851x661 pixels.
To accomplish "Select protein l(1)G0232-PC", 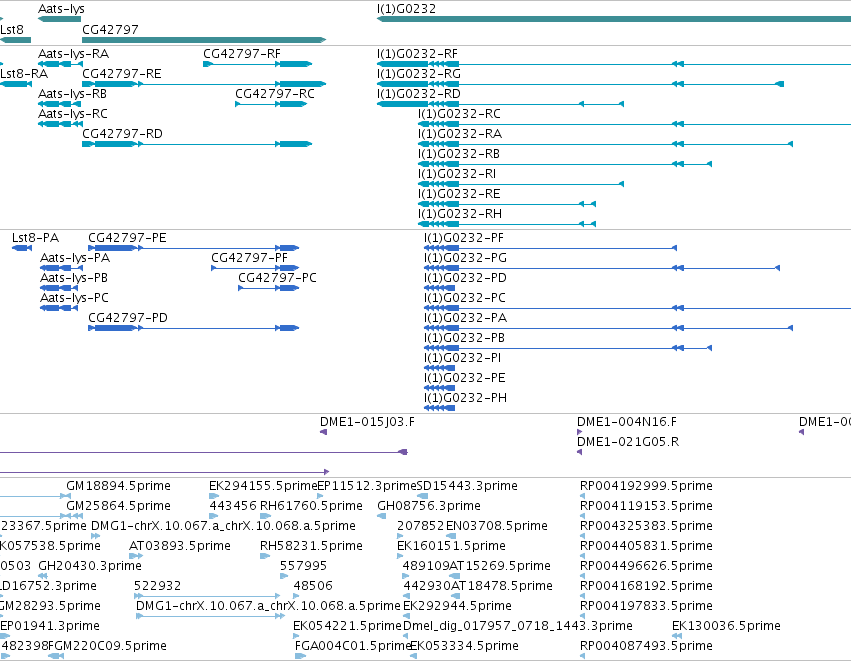I will click(x=637, y=308).
